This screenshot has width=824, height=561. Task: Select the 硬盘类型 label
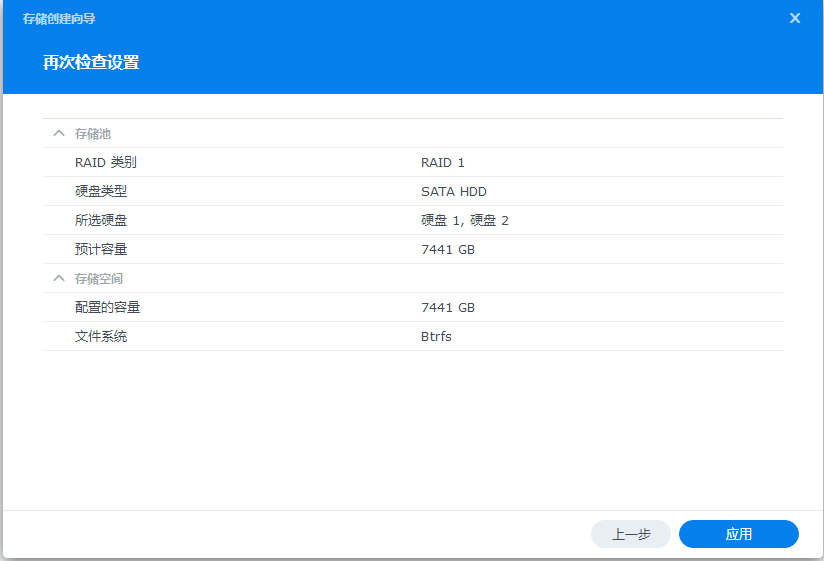click(101, 191)
